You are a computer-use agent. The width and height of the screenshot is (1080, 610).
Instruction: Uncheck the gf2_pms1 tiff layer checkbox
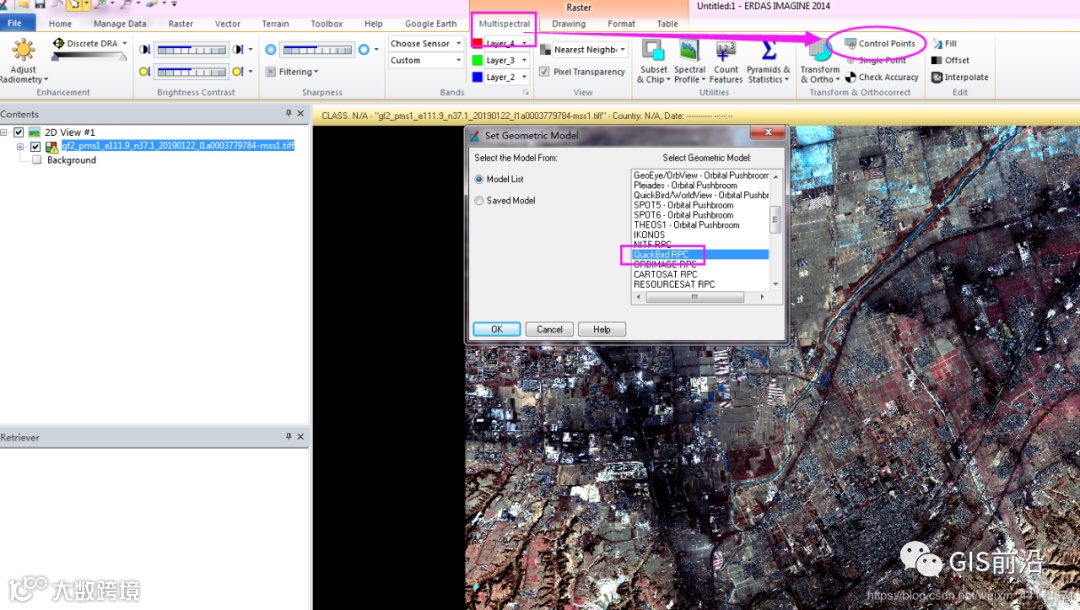[x=35, y=147]
